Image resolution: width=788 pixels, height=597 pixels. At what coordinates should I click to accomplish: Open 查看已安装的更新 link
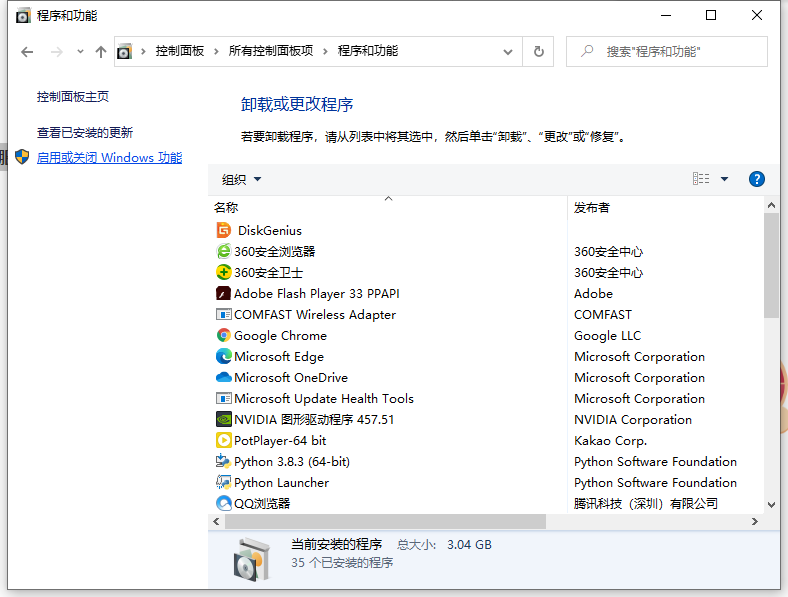point(85,133)
